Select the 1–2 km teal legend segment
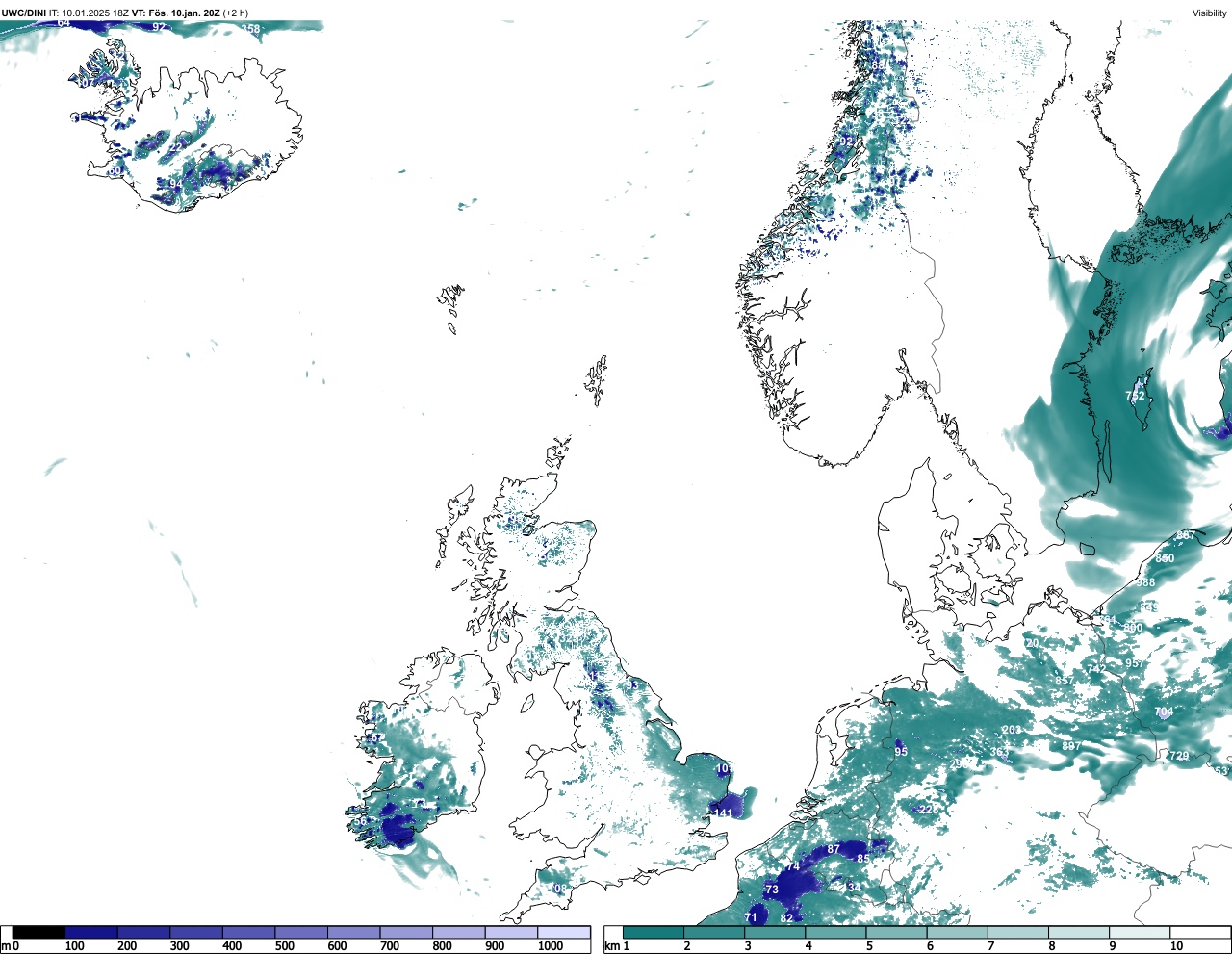This screenshot has height=954, width=1232. pyautogui.click(x=654, y=932)
